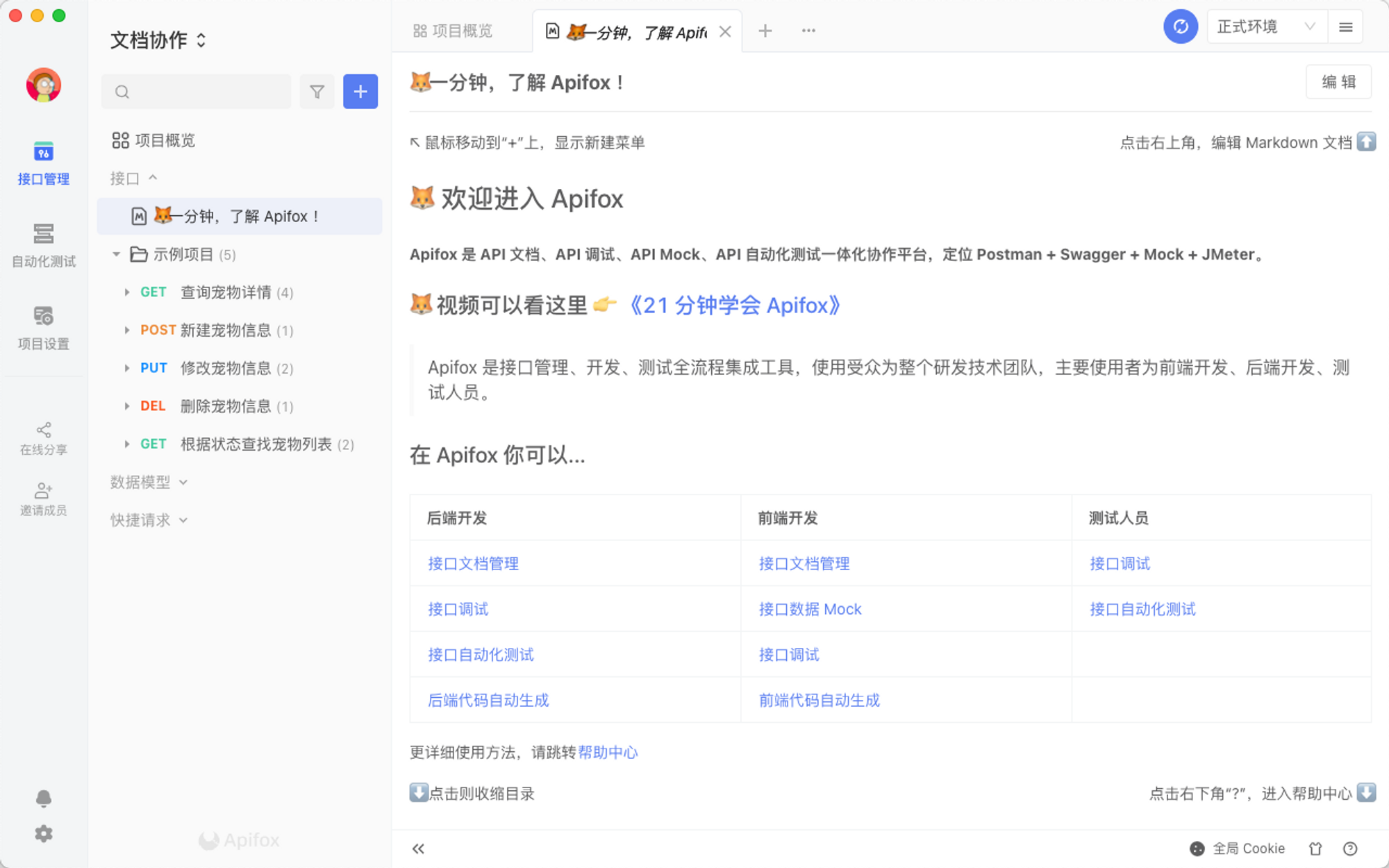Expand GET 查询宠物详情 item
The width and height of the screenshot is (1389, 868).
[x=126, y=292]
